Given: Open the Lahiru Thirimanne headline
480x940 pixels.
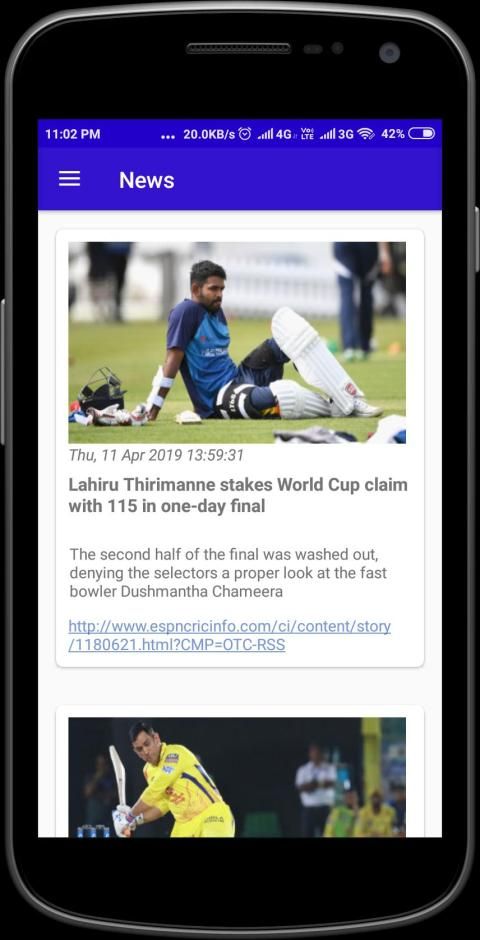Looking at the screenshot, I should (x=238, y=495).
